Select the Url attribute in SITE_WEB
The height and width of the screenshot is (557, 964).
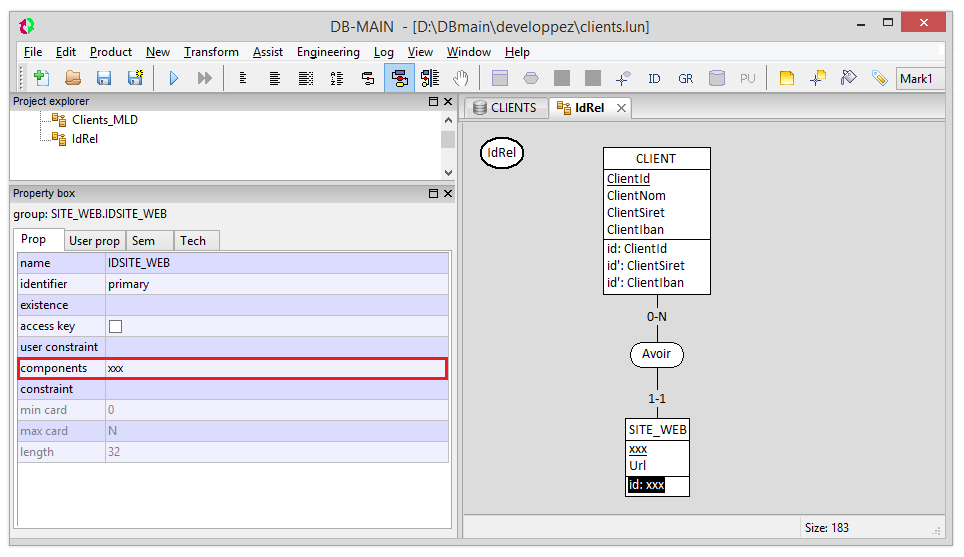(x=638, y=465)
